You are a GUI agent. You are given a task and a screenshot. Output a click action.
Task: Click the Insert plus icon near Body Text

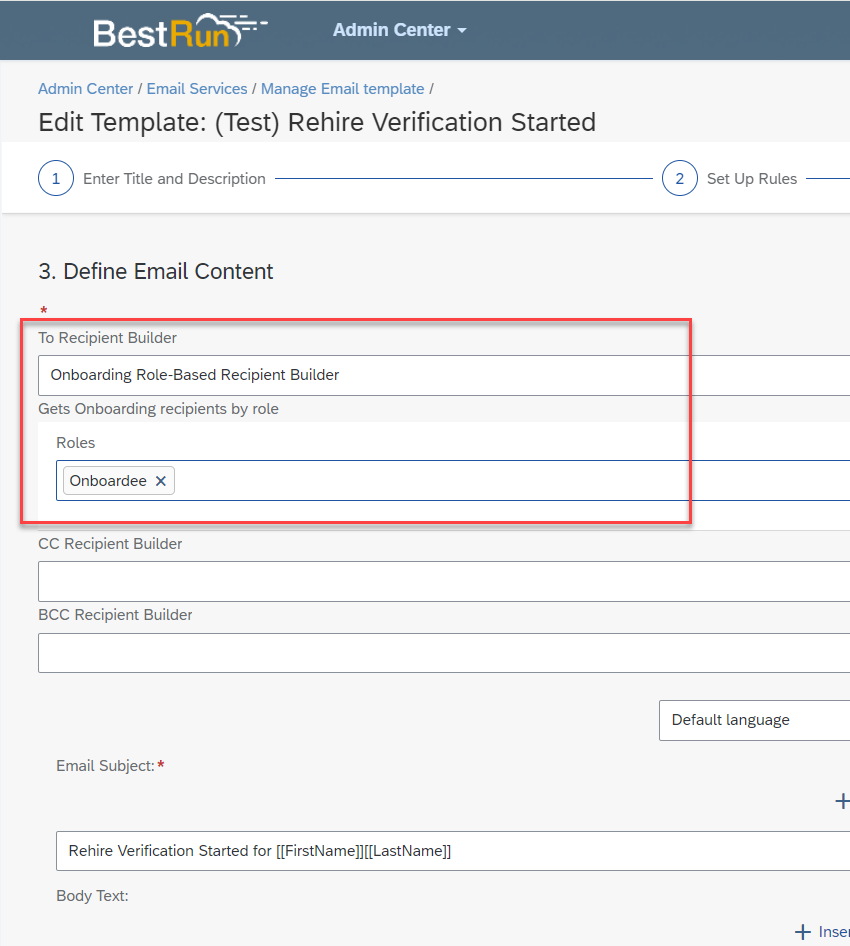pos(803,932)
